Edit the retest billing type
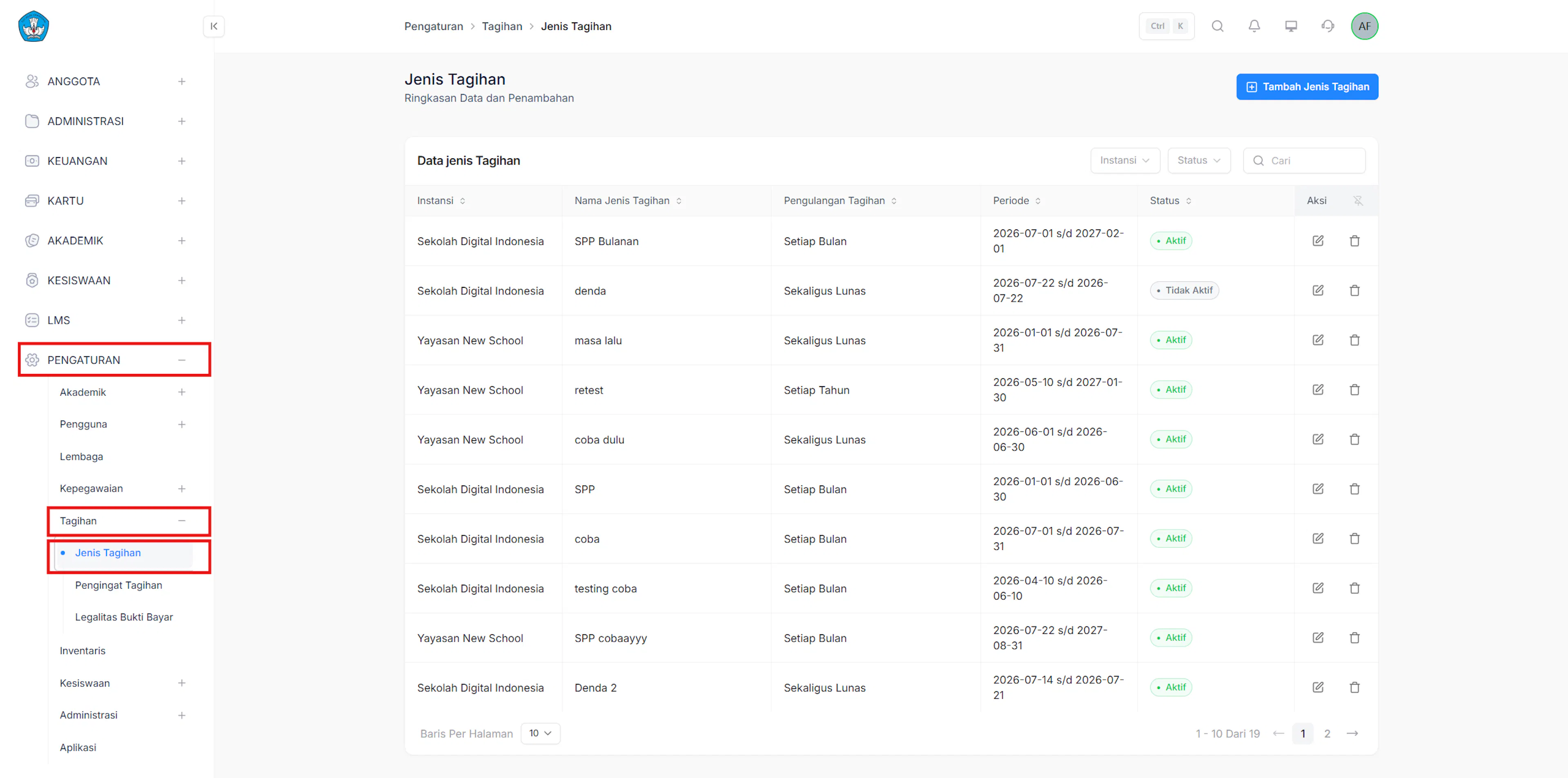Image resolution: width=1568 pixels, height=778 pixels. pos(1318,390)
